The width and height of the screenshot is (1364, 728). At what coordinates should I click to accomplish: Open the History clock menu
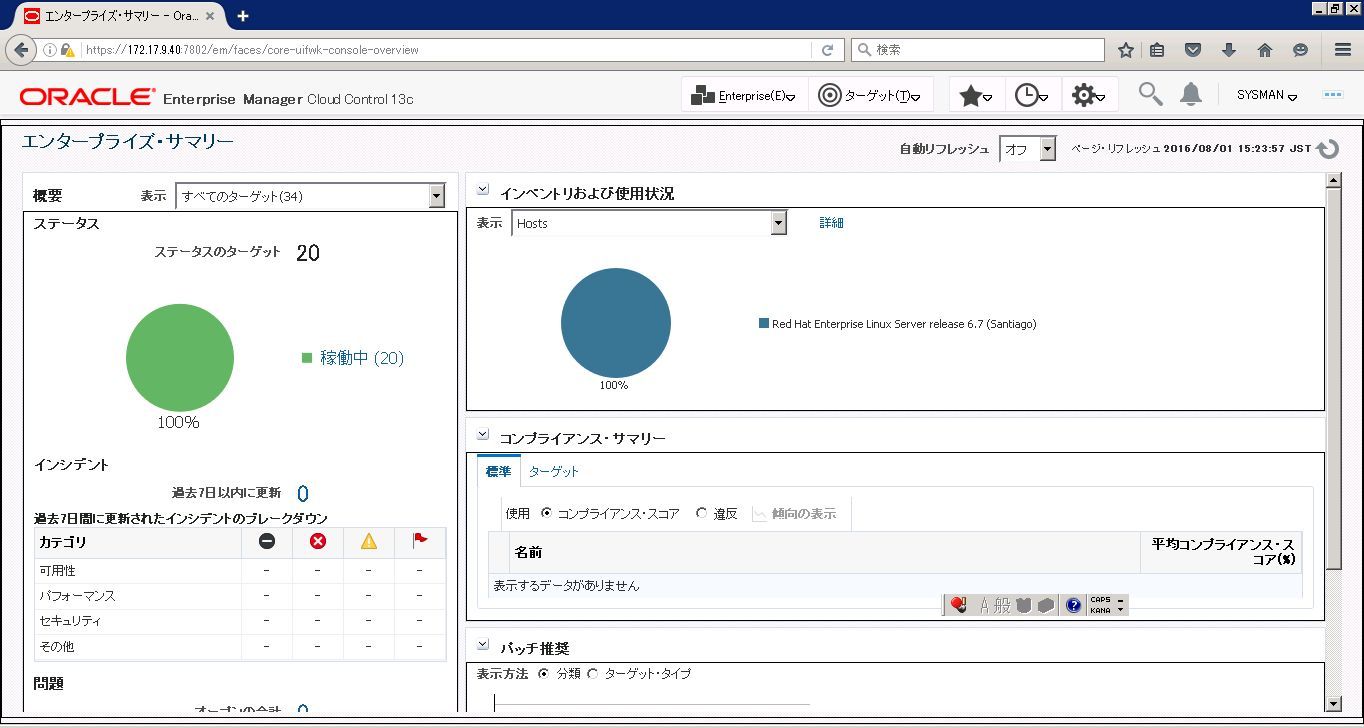pyautogui.click(x=1031, y=95)
